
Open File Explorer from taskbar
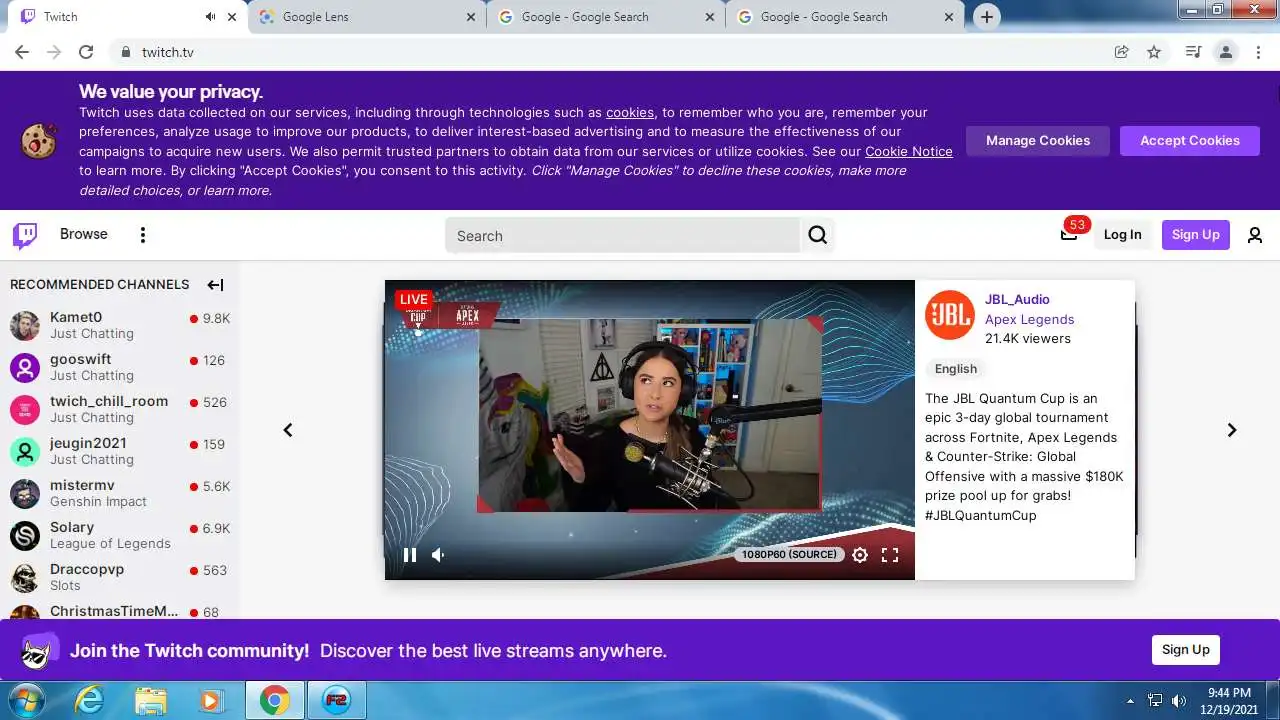click(150, 701)
